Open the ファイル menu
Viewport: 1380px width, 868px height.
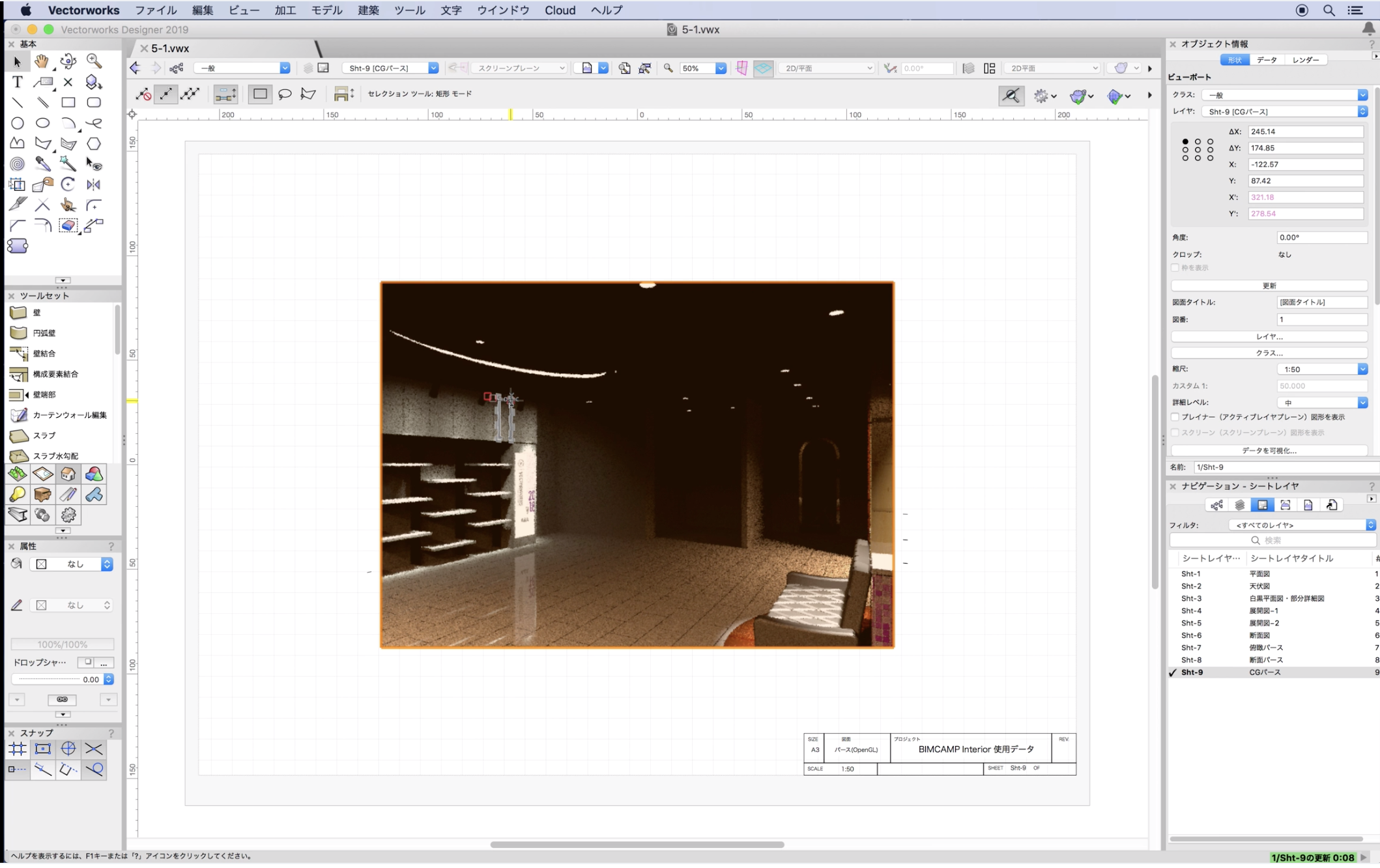pyautogui.click(x=156, y=10)
